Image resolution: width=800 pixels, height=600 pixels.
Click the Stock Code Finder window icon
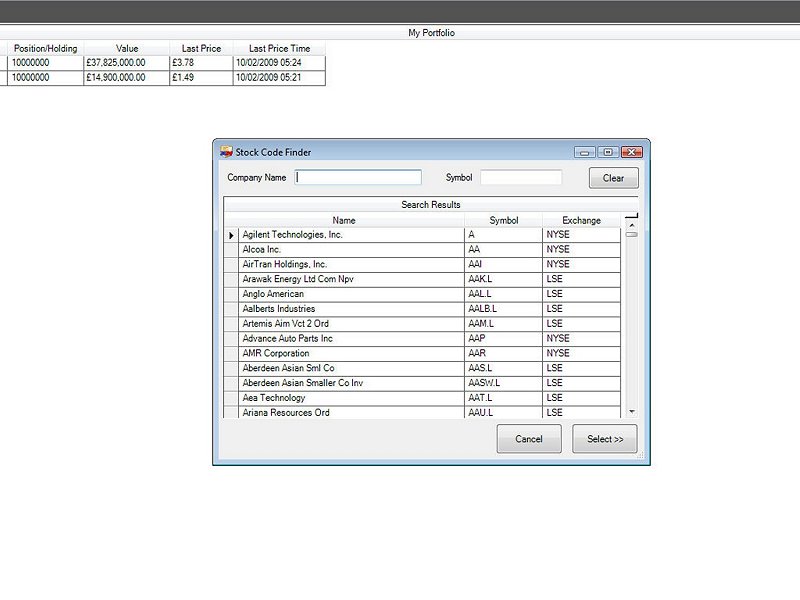[x=226, y=152]
